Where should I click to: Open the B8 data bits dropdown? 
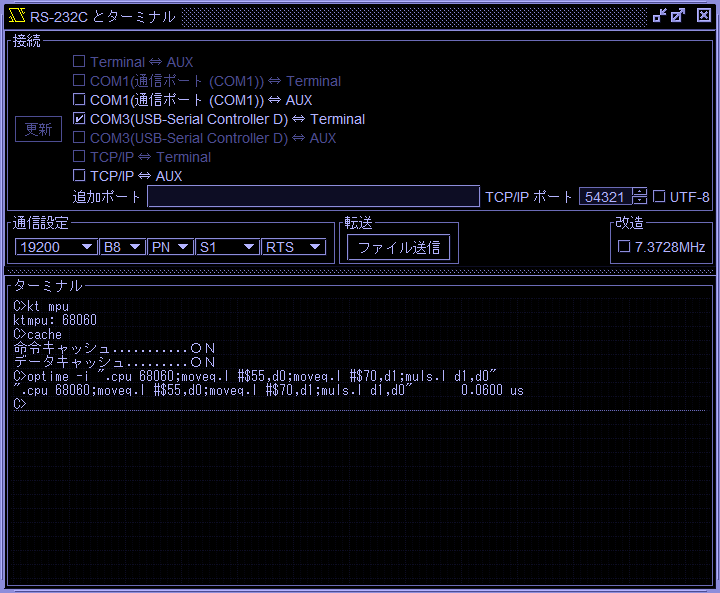(x=123, y=247)
